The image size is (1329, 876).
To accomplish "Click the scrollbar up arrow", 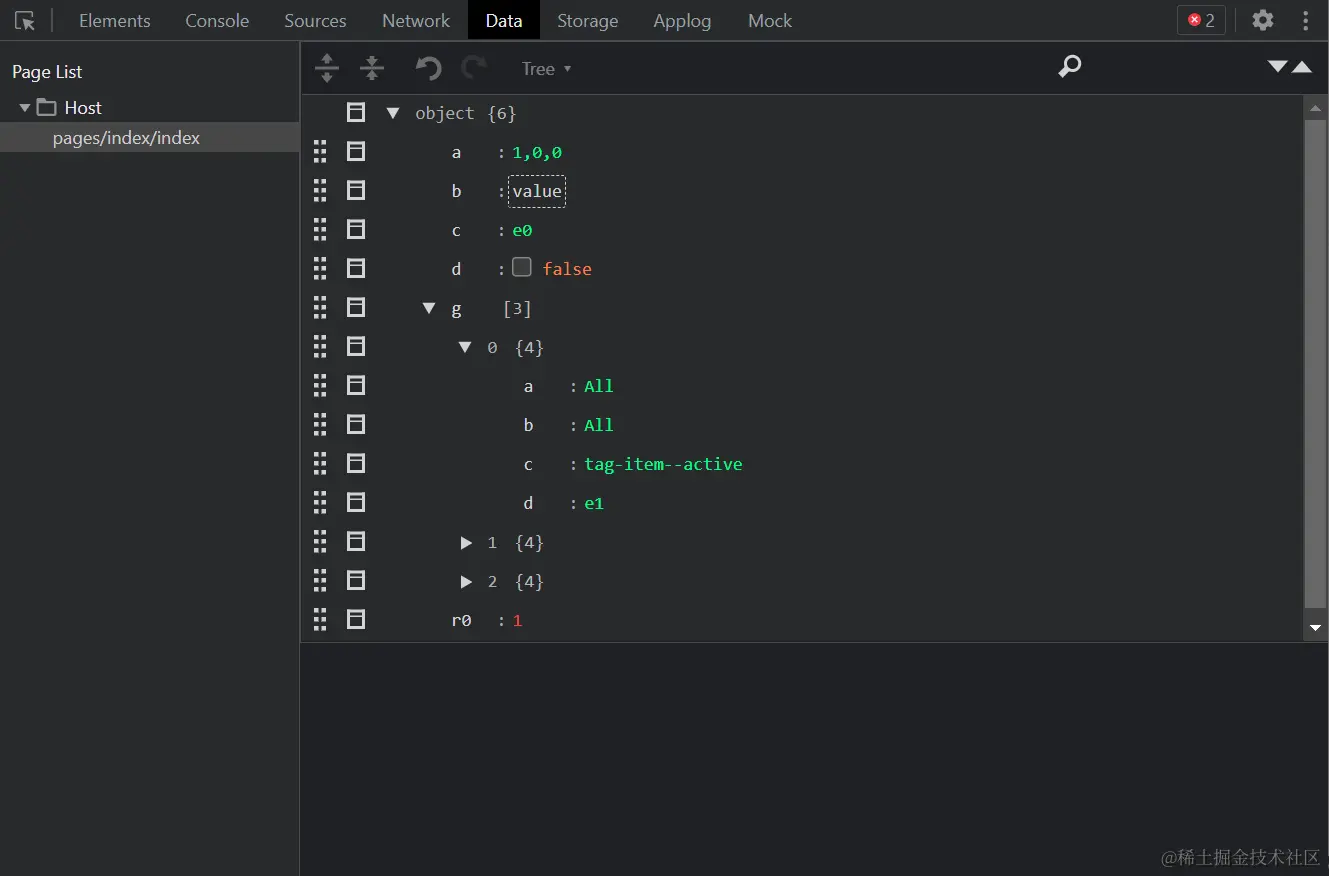I will click(1315, 106).
